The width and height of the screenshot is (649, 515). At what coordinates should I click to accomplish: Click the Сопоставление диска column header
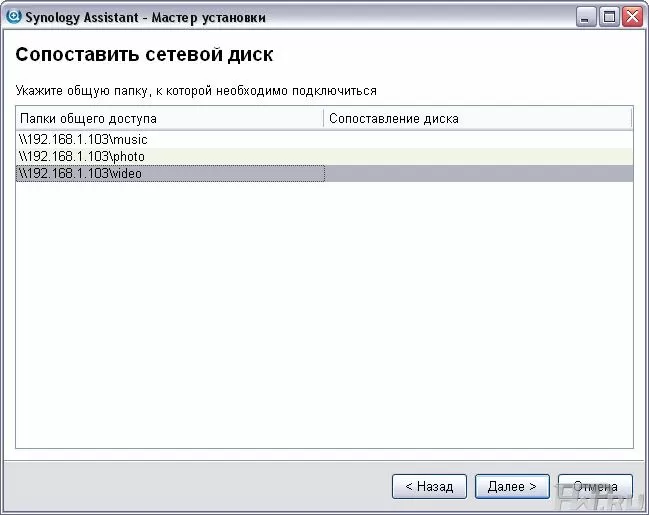[x=478, y=118]
